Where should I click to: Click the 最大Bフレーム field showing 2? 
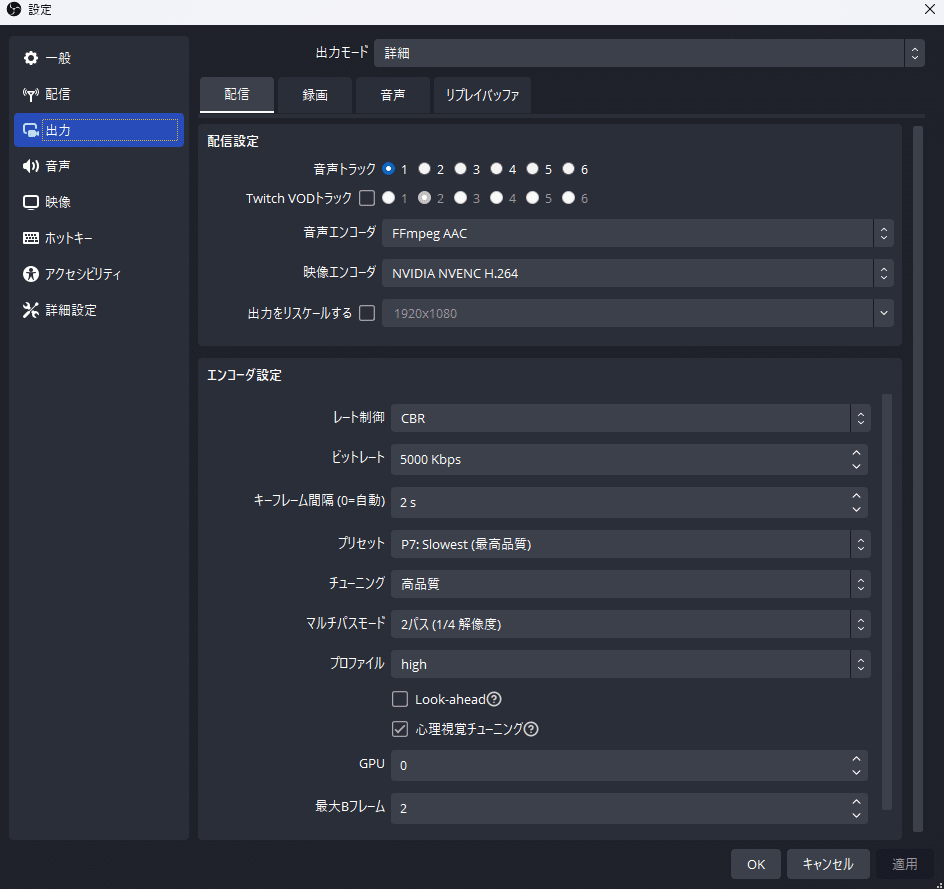point(629,808)
